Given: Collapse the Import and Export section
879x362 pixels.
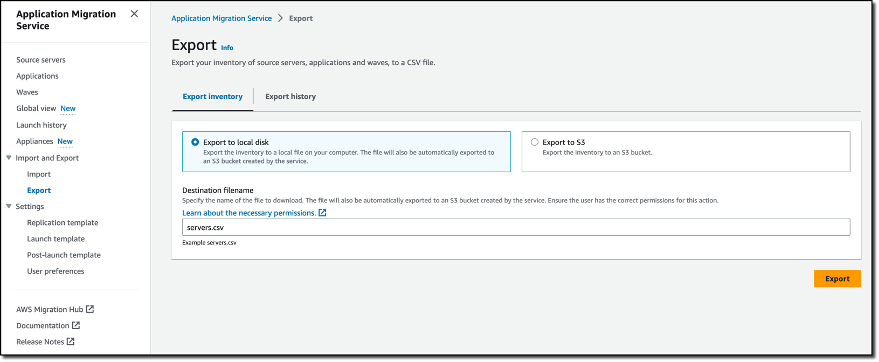Looking at the screenshot, I should point(8,158).
